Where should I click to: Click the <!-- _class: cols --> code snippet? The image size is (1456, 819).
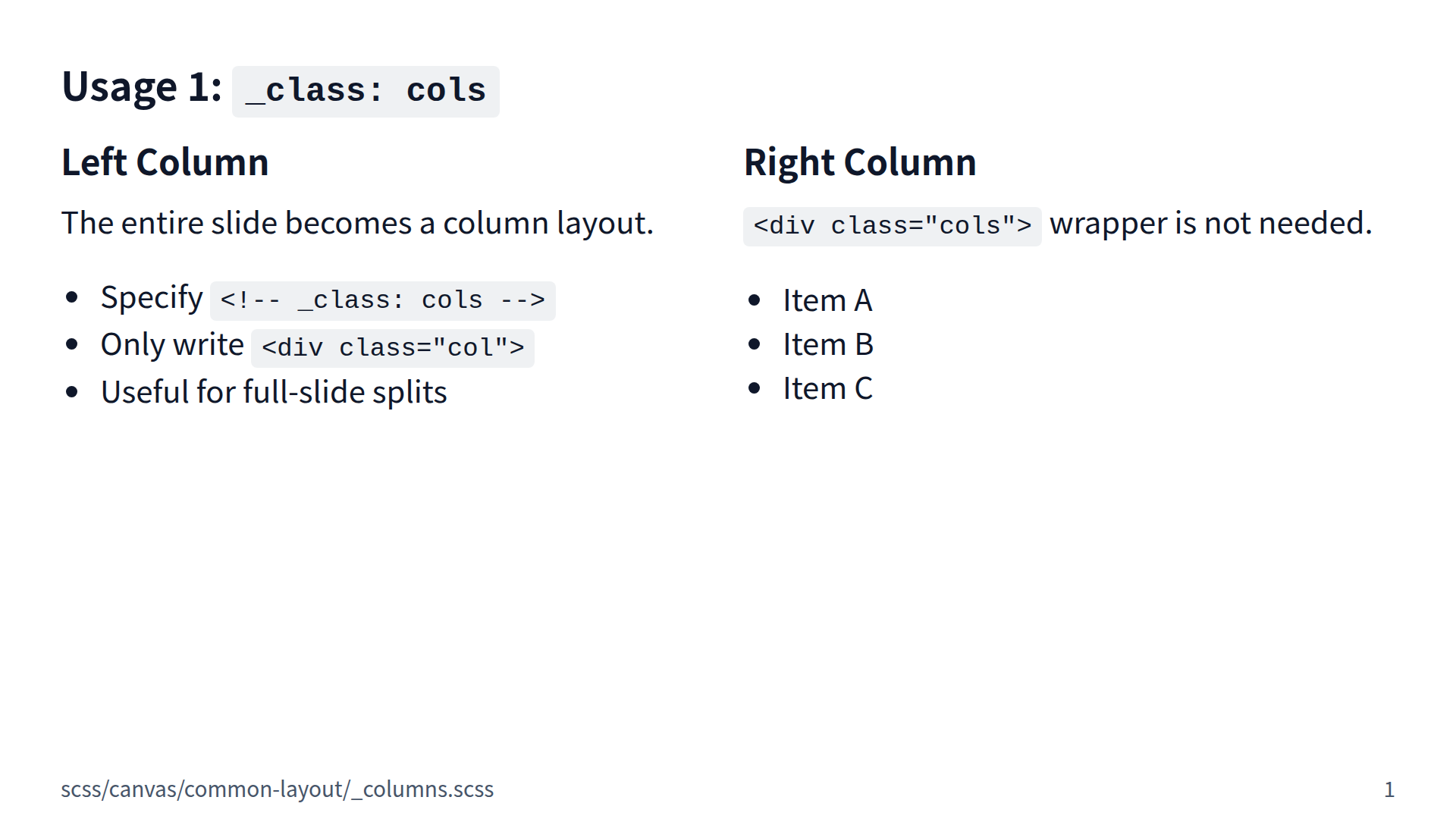click(382, 300)
